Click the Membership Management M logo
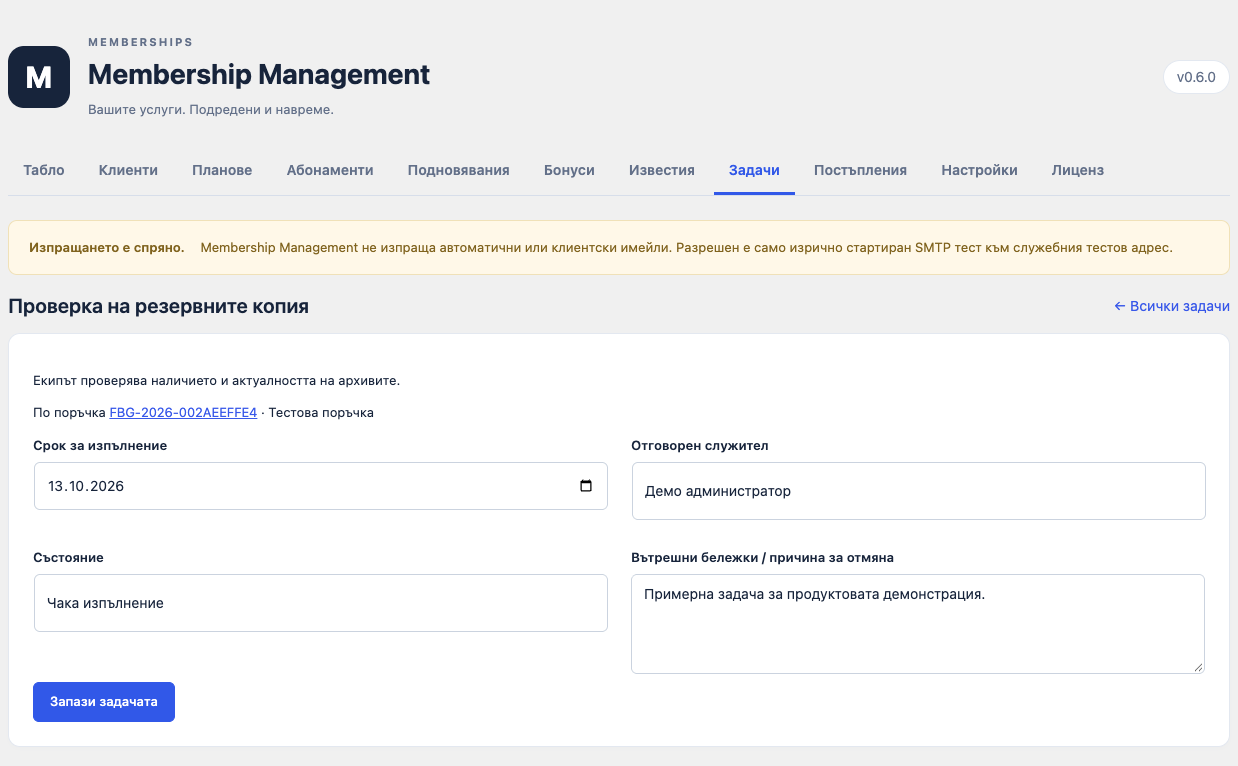 coord(39,77)
